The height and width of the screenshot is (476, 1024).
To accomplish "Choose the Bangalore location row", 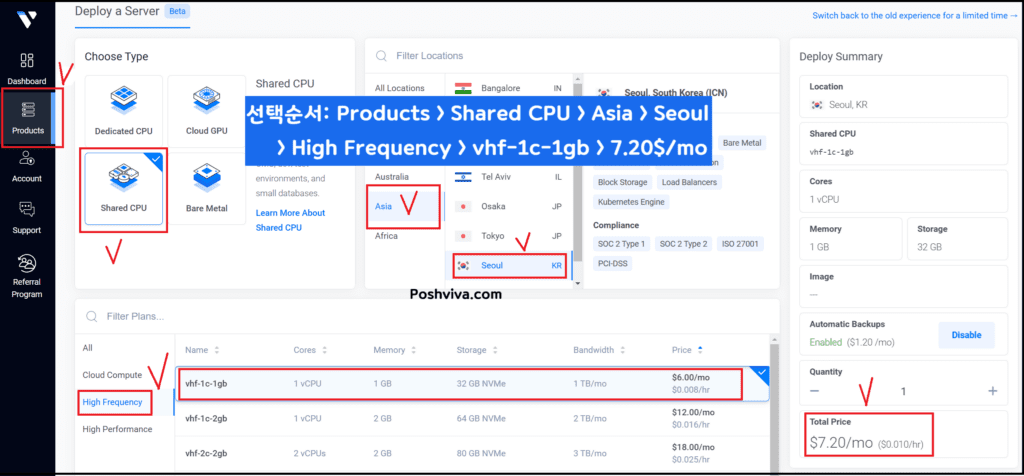I will pyautogui.click(x=508, y=88).
